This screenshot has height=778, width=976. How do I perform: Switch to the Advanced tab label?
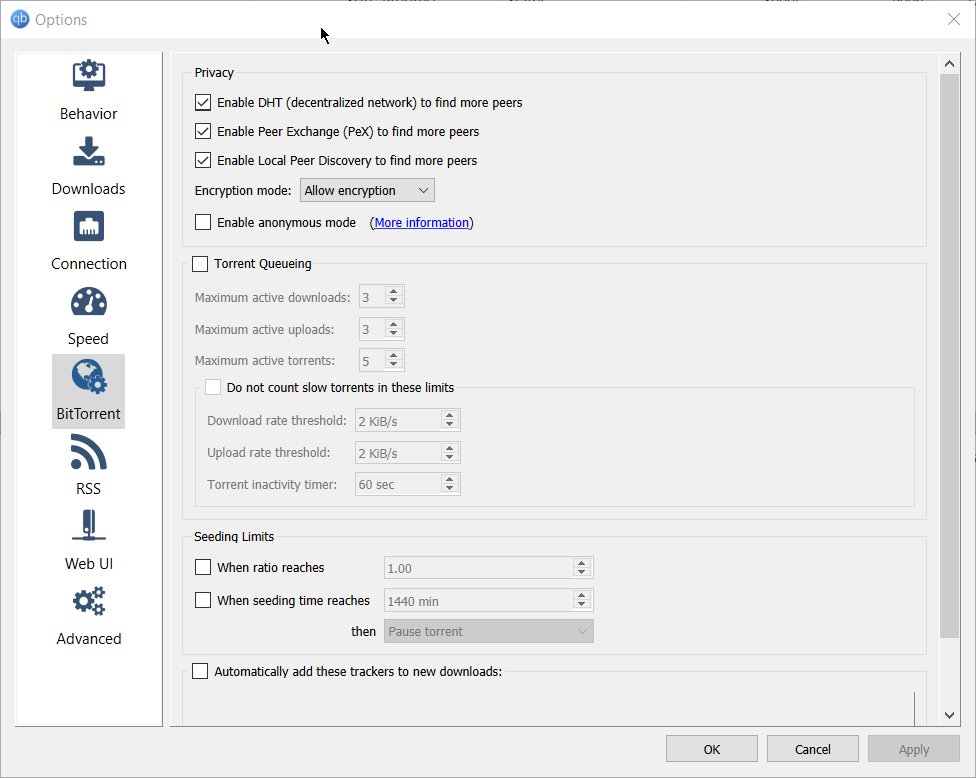[88, 639]
